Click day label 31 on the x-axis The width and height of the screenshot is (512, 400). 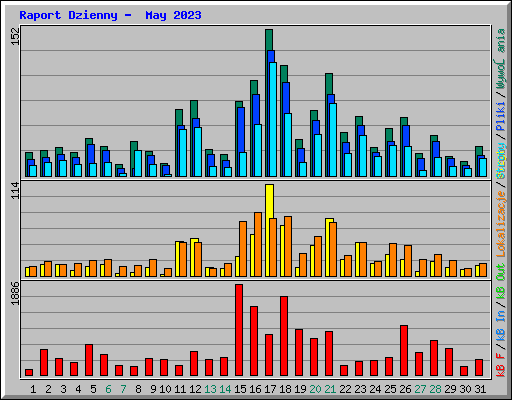click(x=480, y=389)
